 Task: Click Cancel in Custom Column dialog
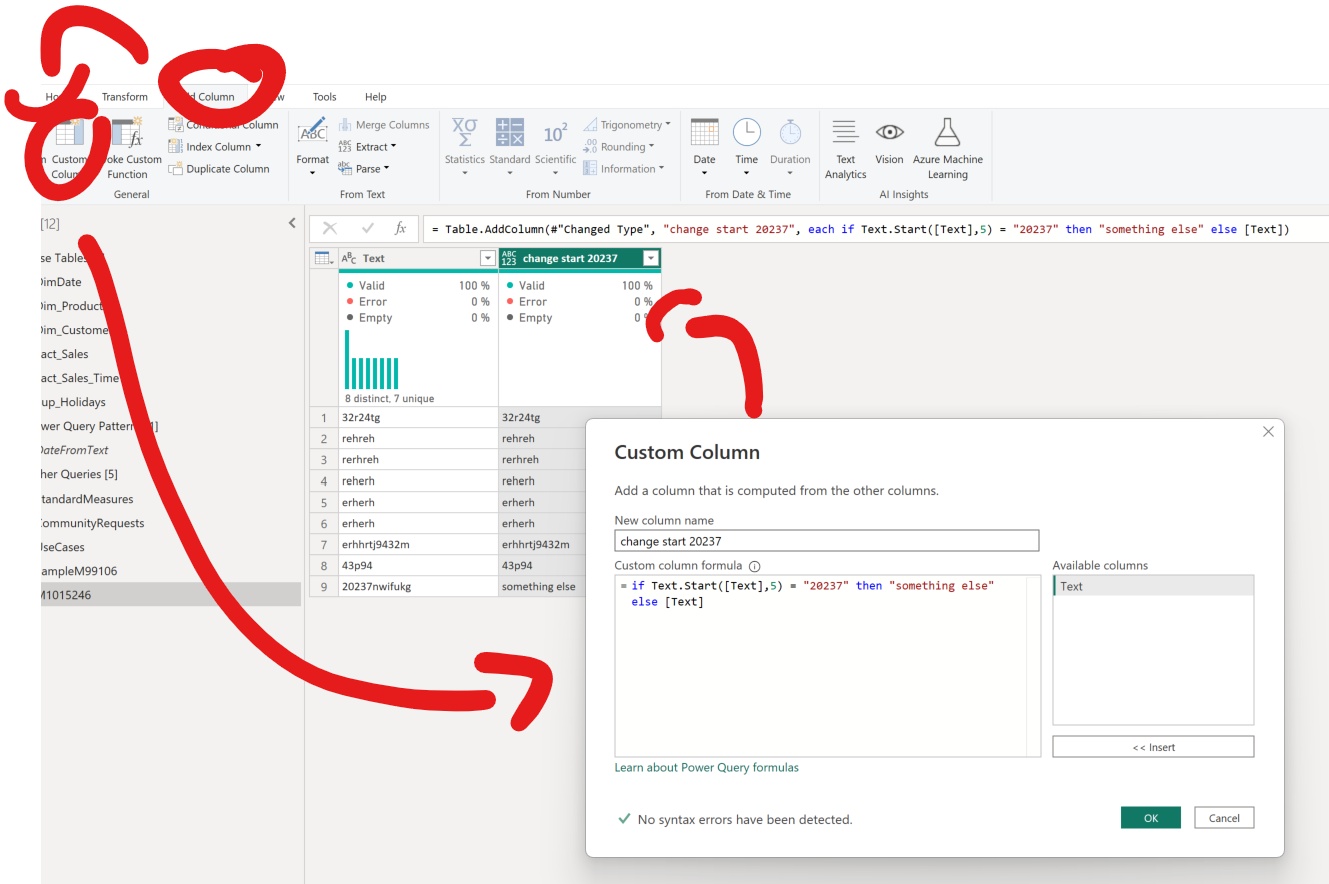click(1224, 818)
